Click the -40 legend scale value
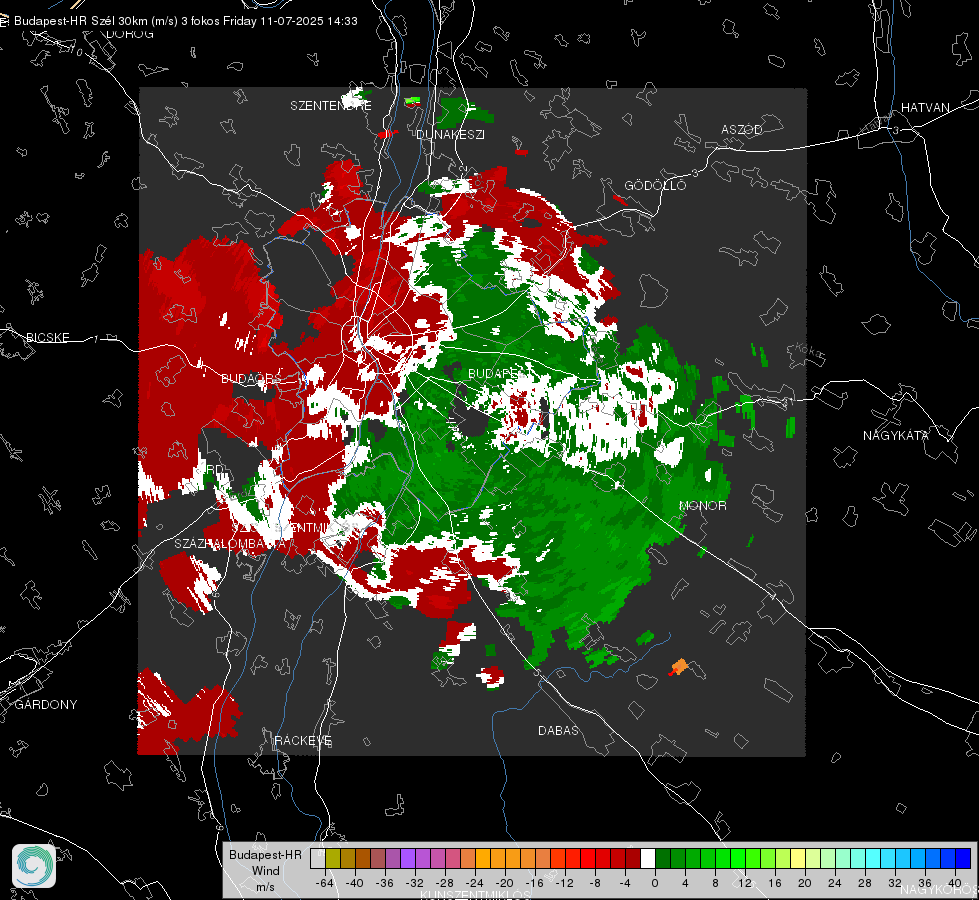 [x=355, y=883]
